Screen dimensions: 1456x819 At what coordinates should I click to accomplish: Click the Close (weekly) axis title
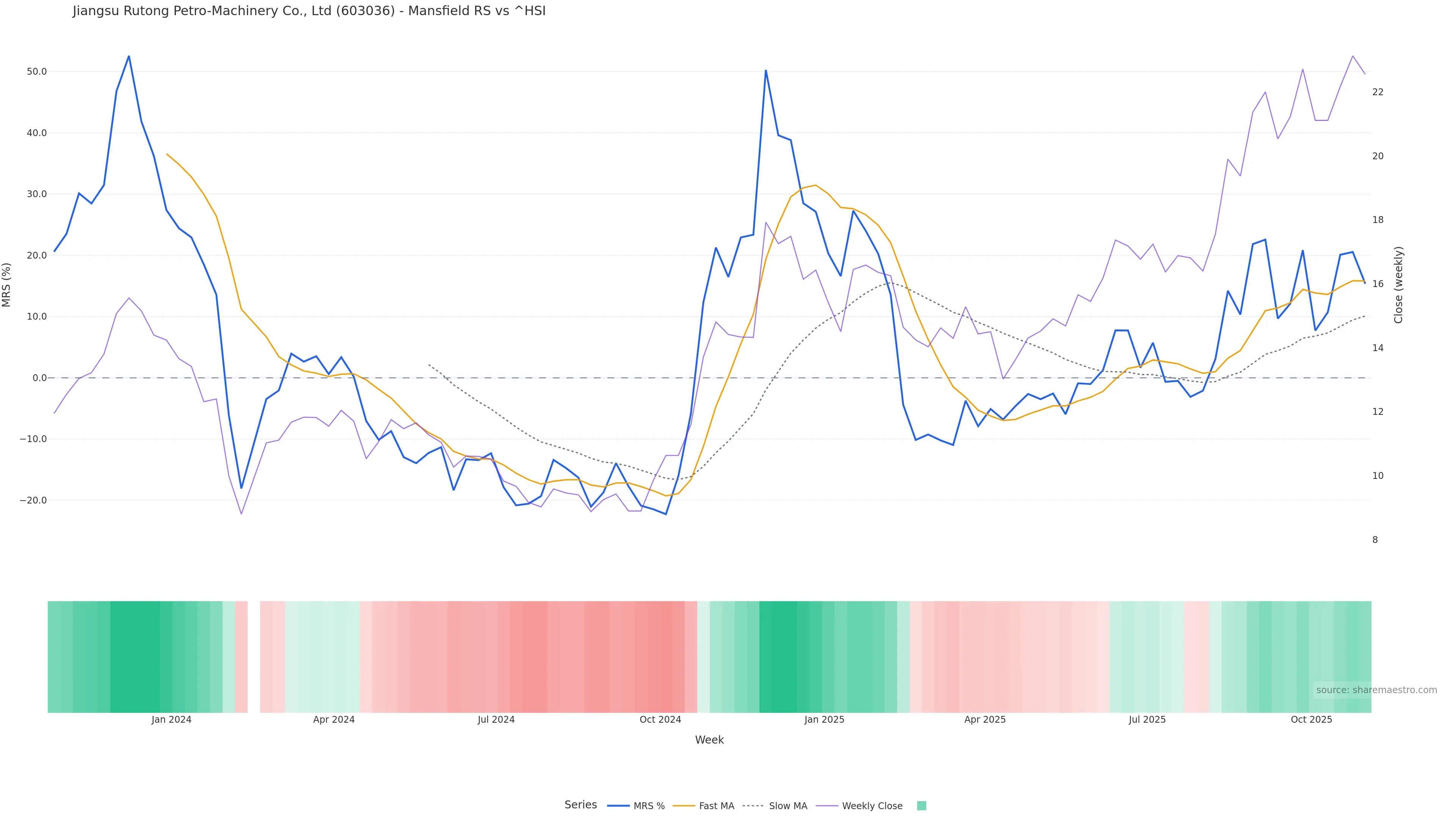pos(1398,285)
